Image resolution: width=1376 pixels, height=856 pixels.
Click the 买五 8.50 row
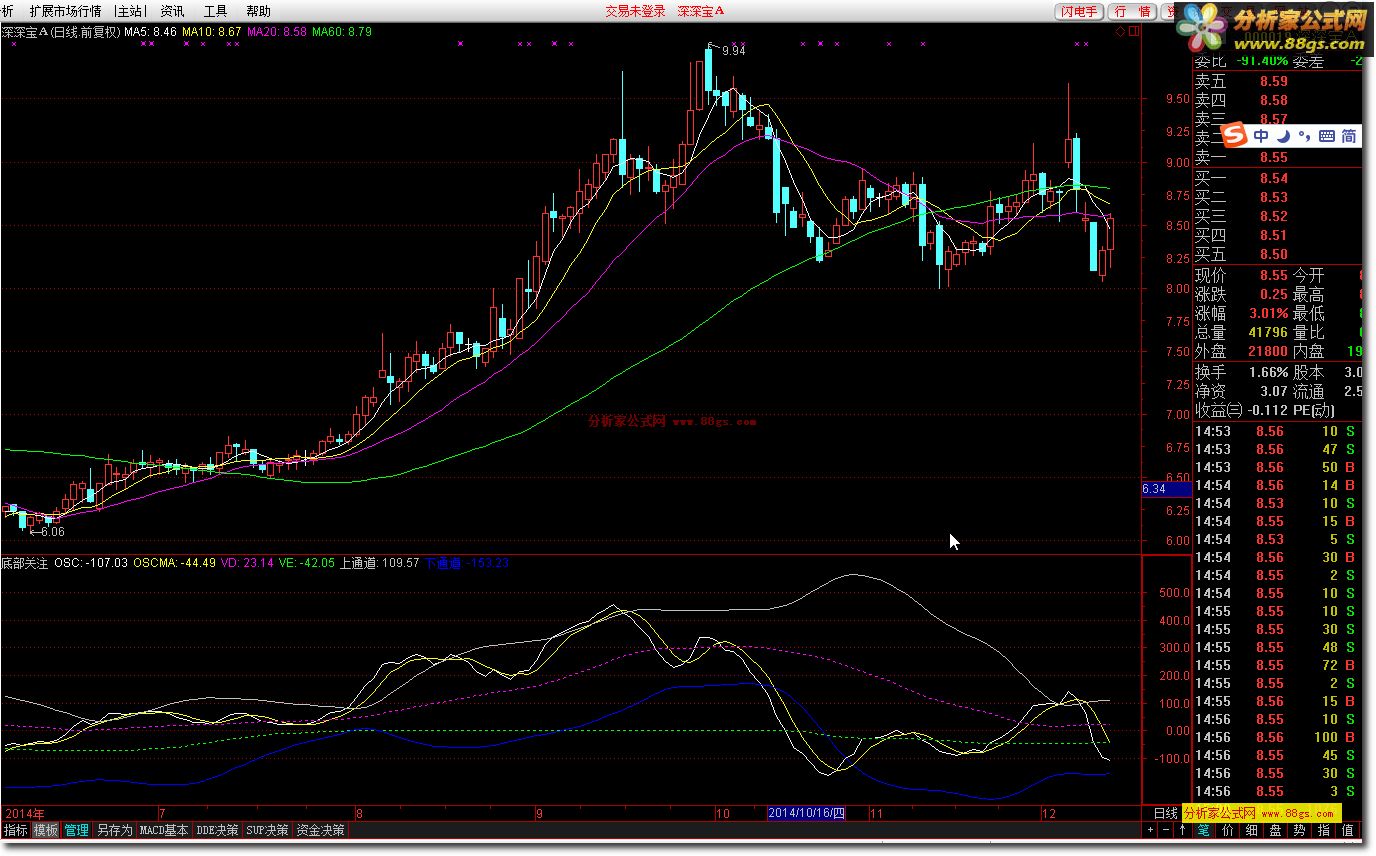[1277, 254]
